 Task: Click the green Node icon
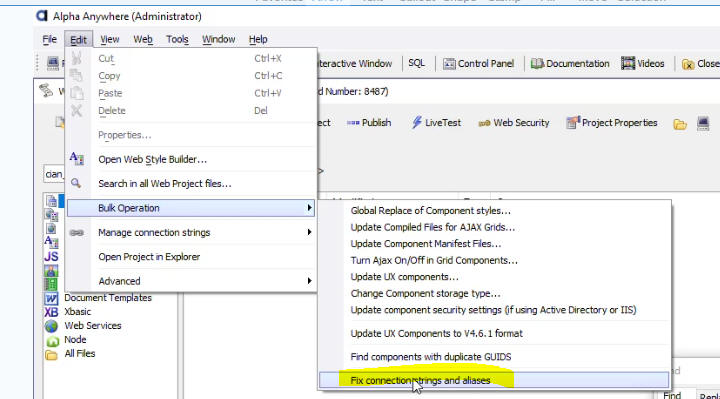(x=53, y=341)
